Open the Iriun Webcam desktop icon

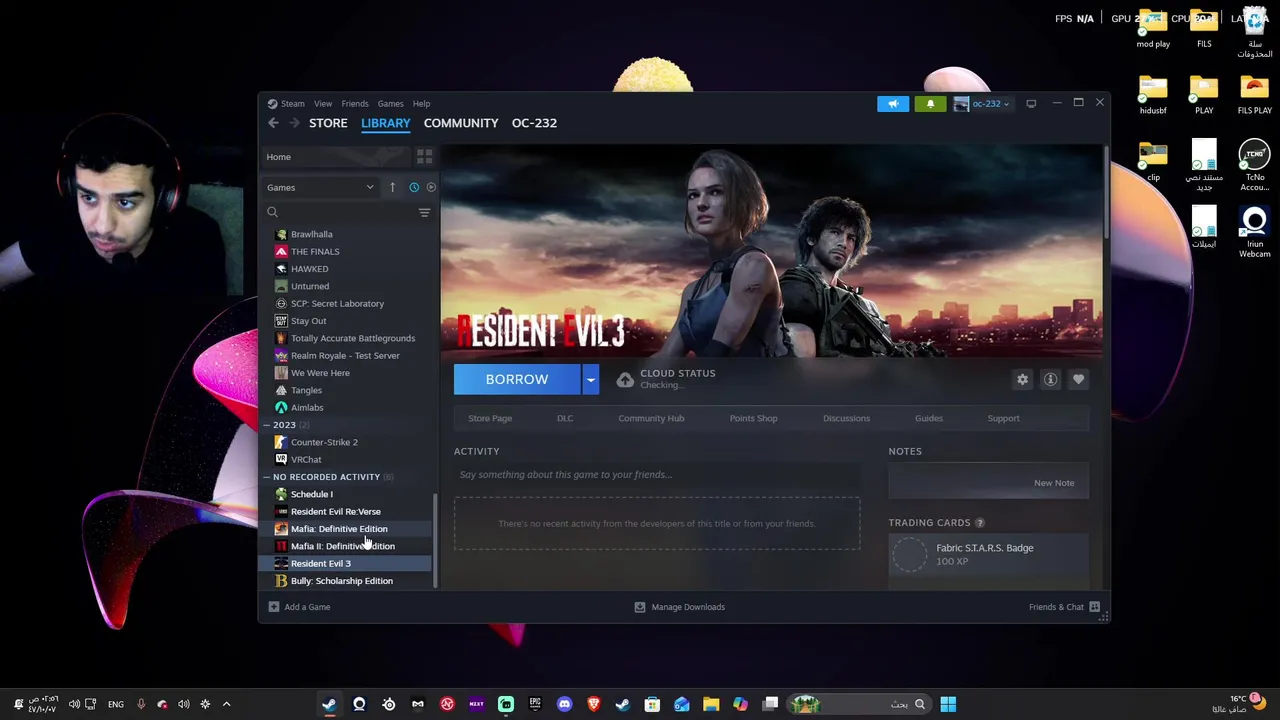click(1254, 232)
